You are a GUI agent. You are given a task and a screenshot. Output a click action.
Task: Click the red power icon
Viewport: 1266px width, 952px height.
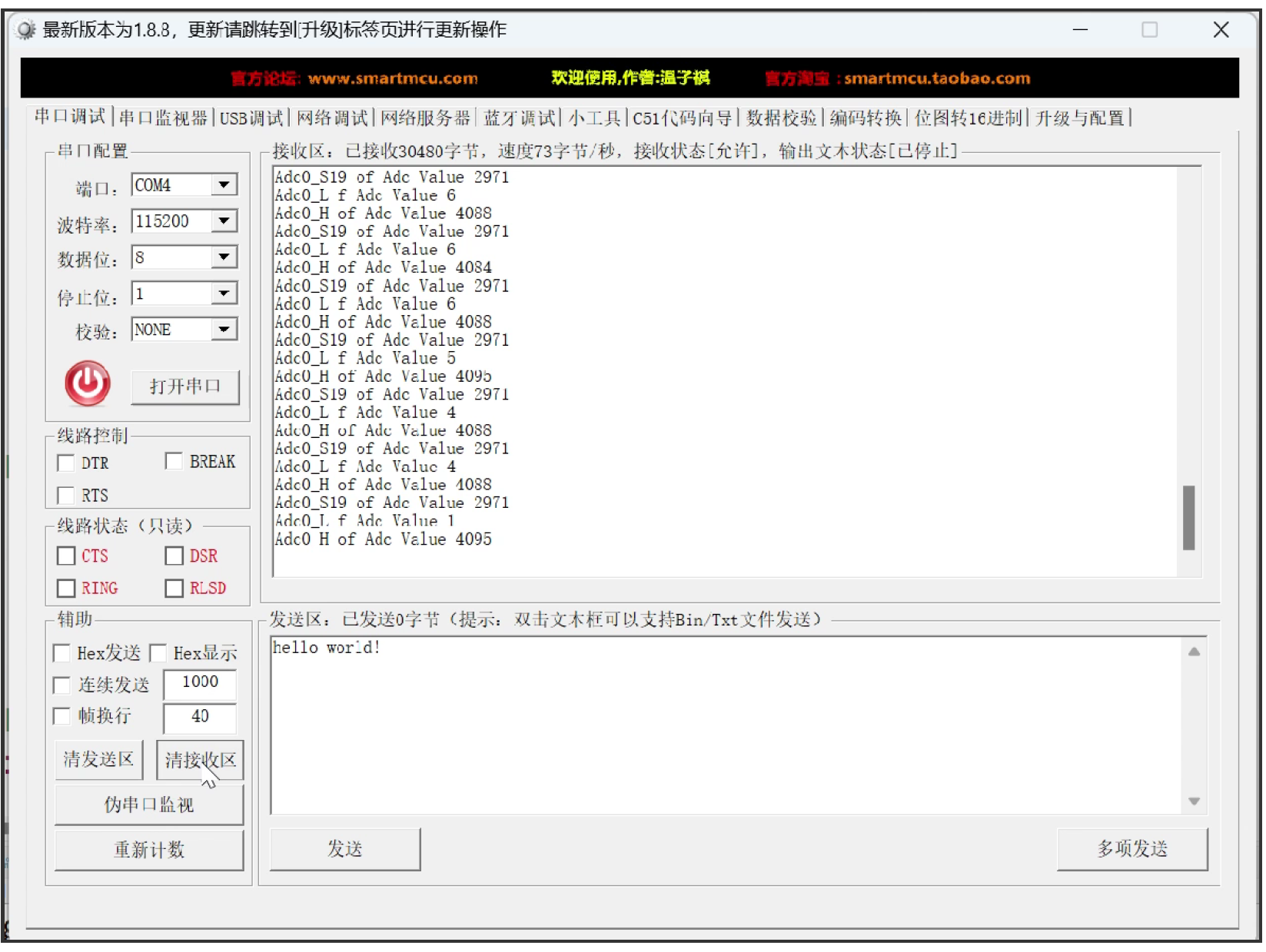pos(87,383)
